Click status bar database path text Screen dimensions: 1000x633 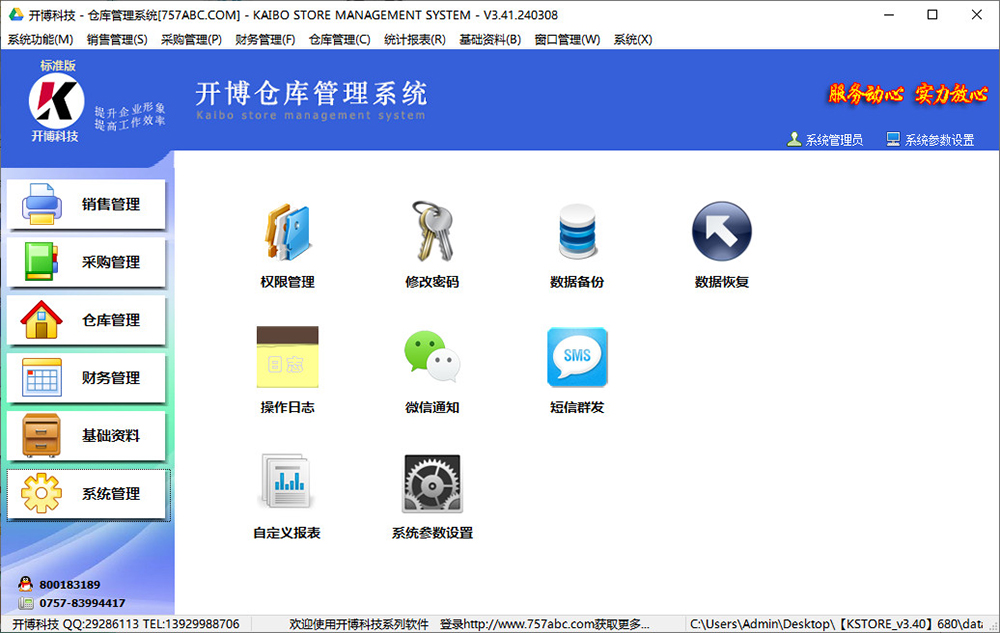point(836,624)
